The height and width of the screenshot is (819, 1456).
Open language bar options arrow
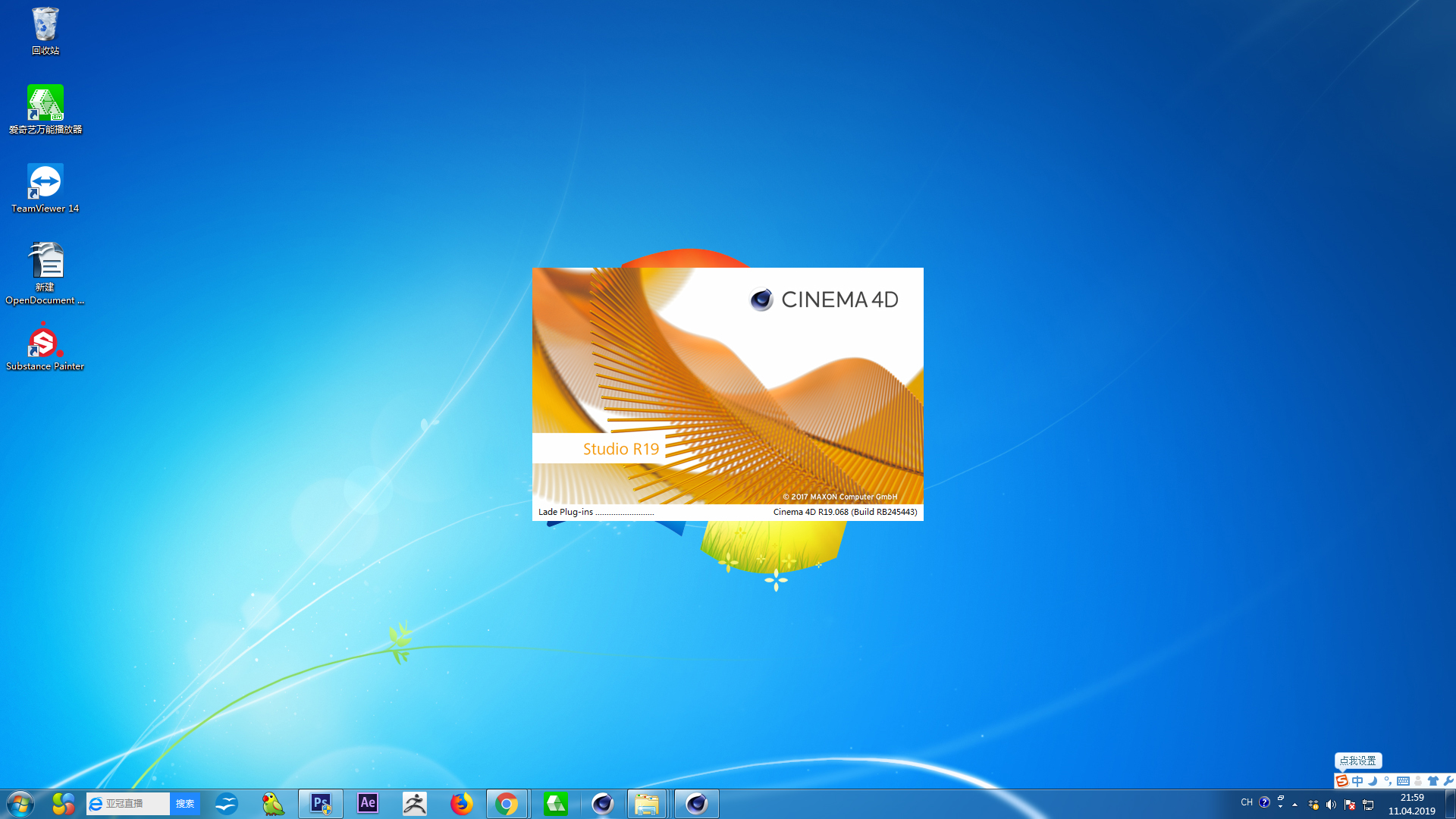tap(1281, 807)
